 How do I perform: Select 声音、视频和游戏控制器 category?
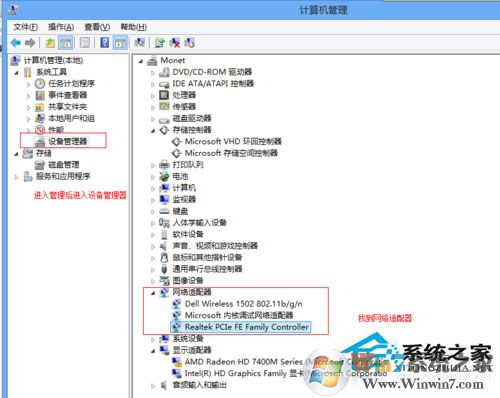[215, 246]
